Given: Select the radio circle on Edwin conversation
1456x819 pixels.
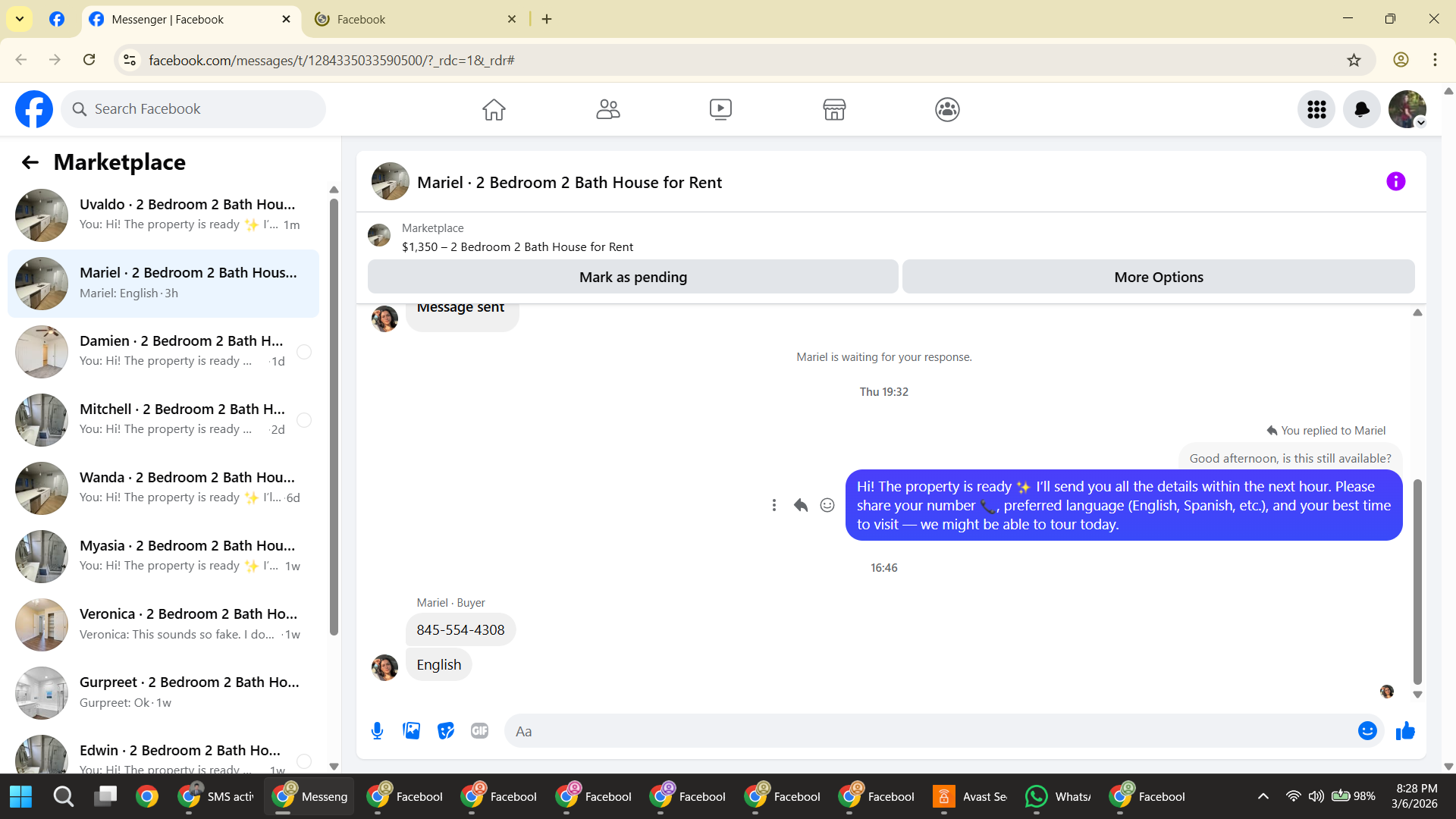Looking at the screenshot, I should point(304,761).
